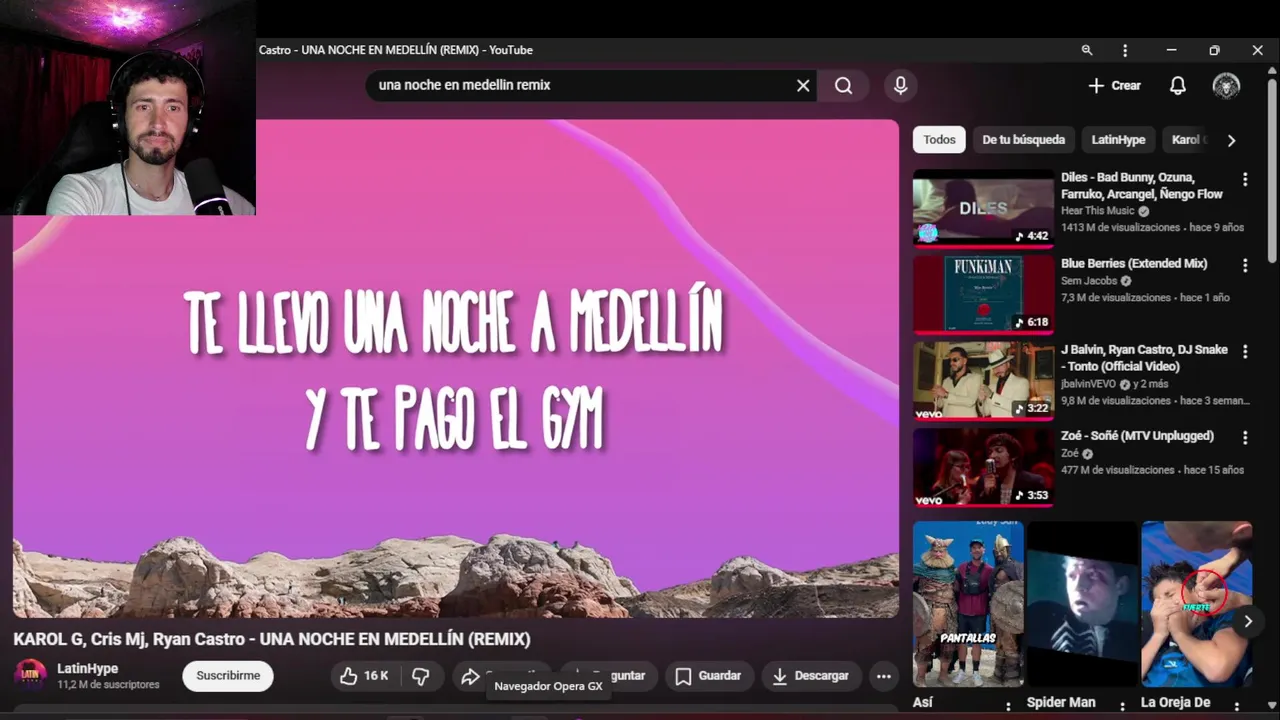Screen dimensions: 1280x720
Task: Open options menu for Diles video
Action: (1245, 179)
